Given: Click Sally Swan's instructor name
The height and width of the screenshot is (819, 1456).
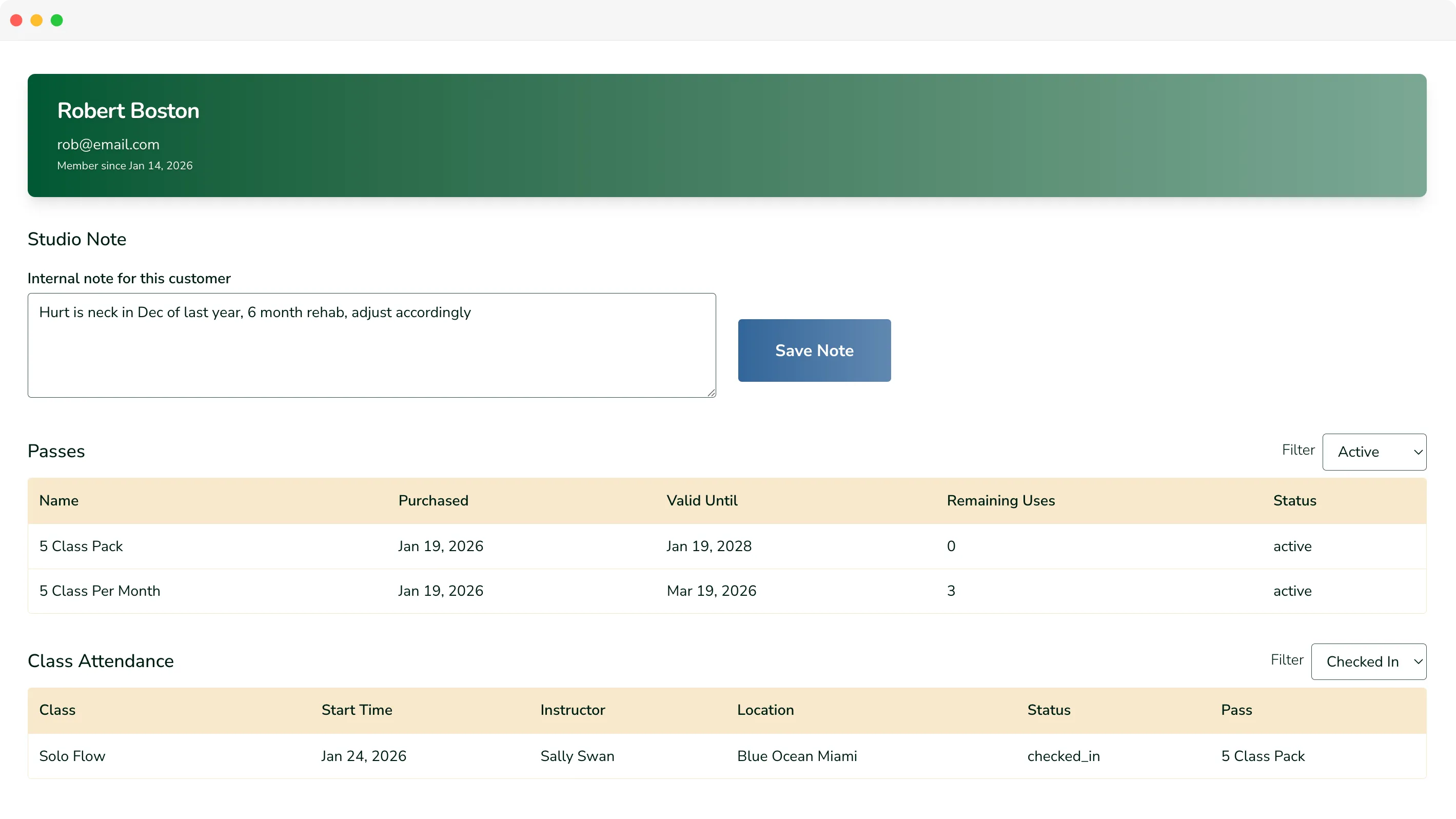Looking at the screenshot, I should [577, 756].
